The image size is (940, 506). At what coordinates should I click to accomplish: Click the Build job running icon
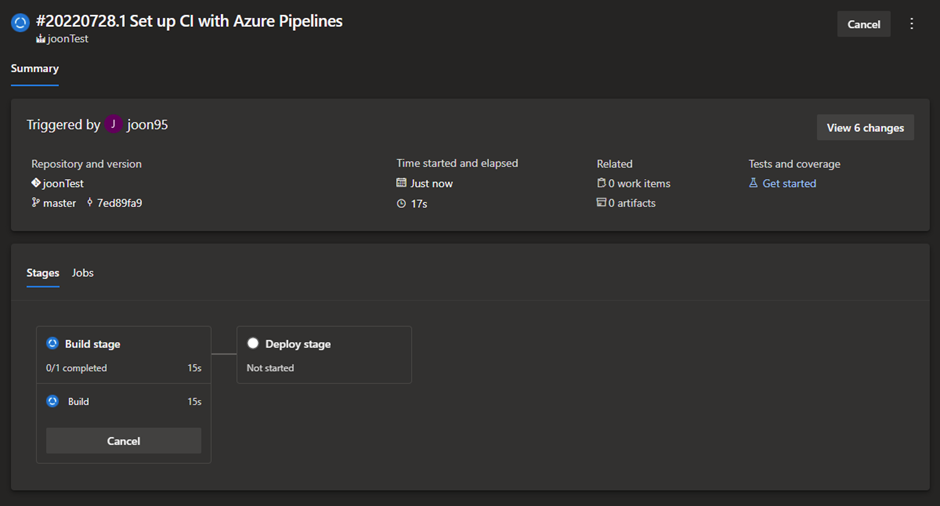tap(53, 402)
